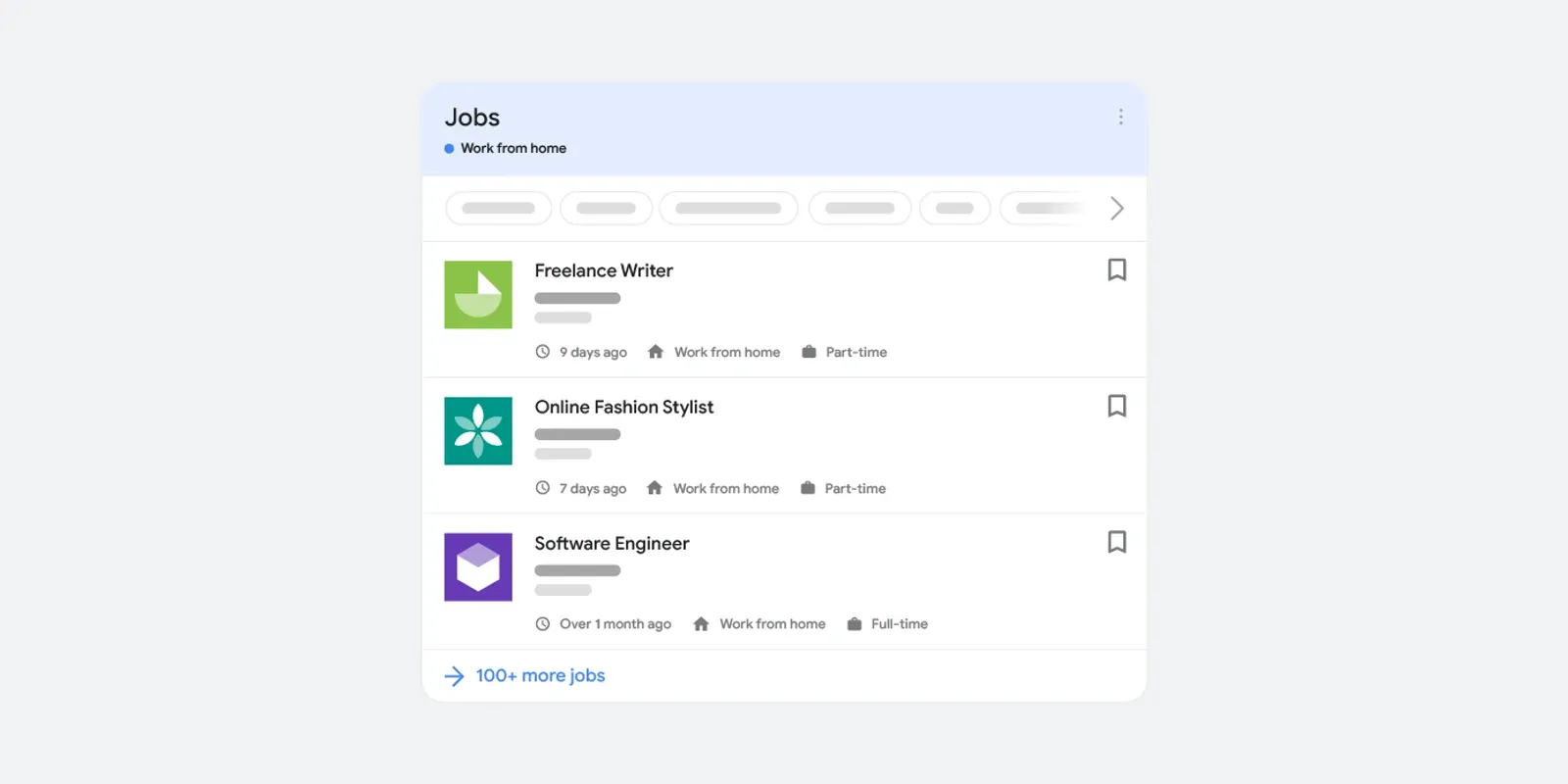Bookmark the Freelance Writer job
This screenshot has width=1568, height=784.
point(1116,269)
